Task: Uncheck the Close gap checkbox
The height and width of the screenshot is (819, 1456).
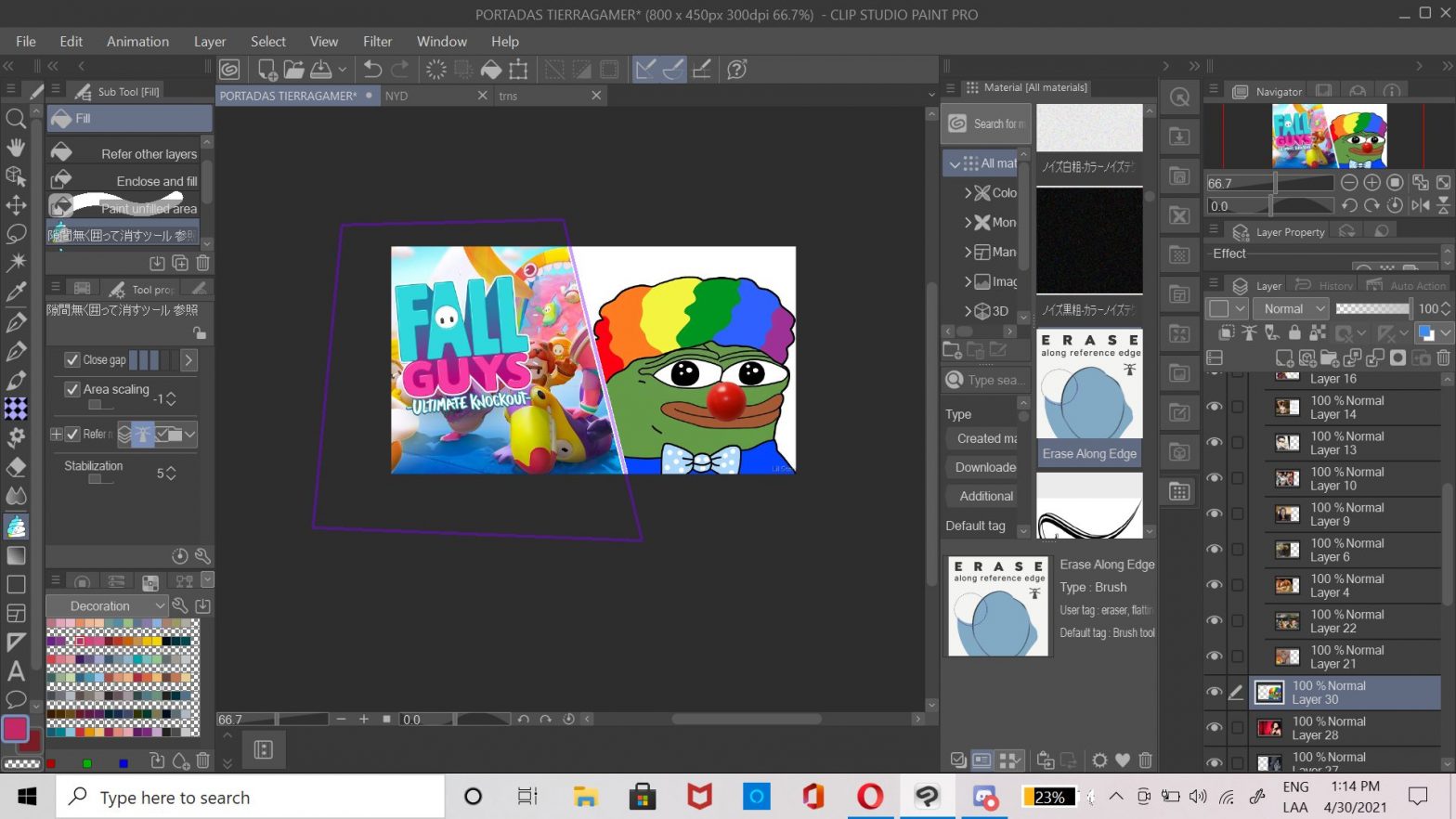Action: click(x=71, y=359)
